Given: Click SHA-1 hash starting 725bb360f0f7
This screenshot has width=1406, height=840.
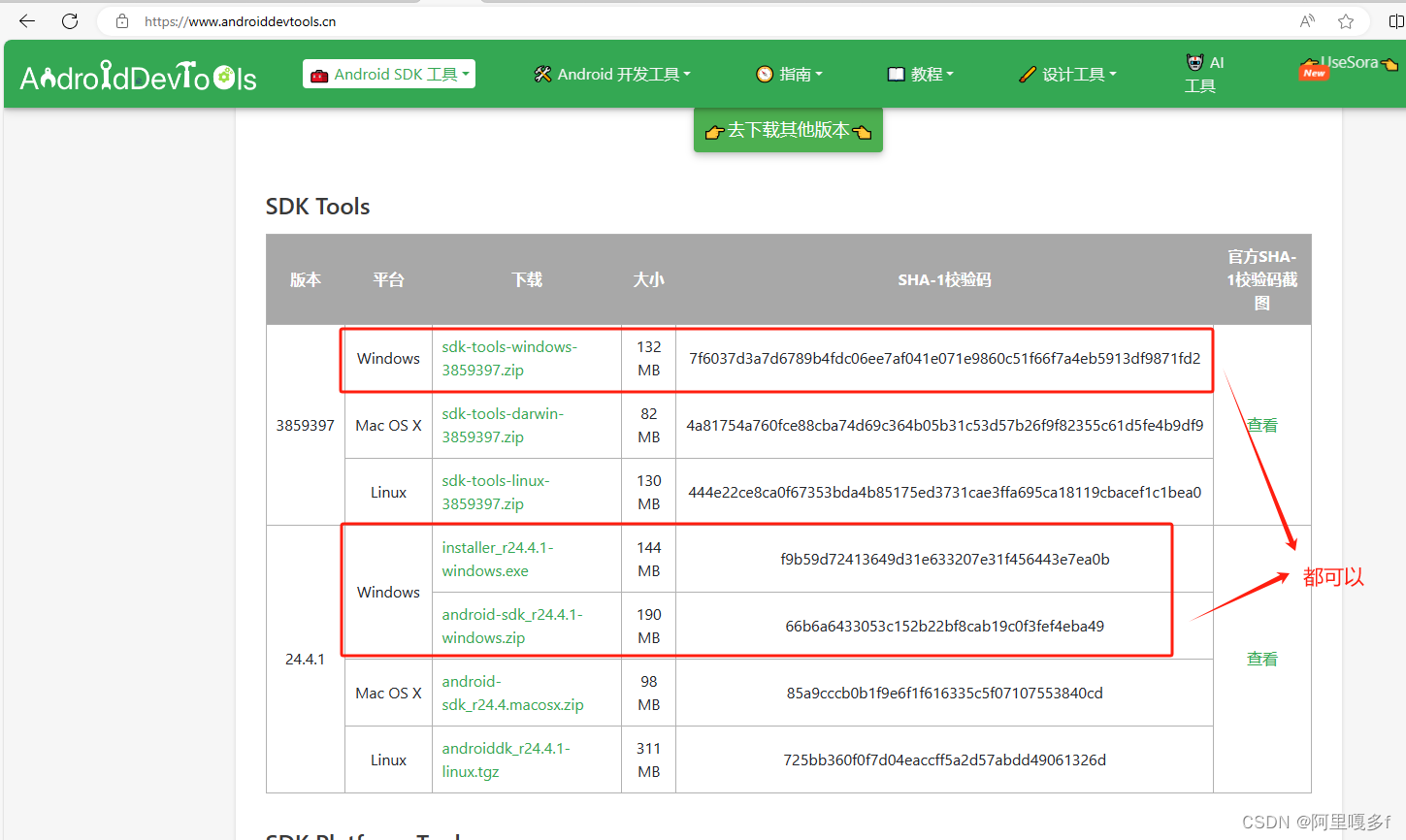Looking at the screenshot, I should 944,759.
